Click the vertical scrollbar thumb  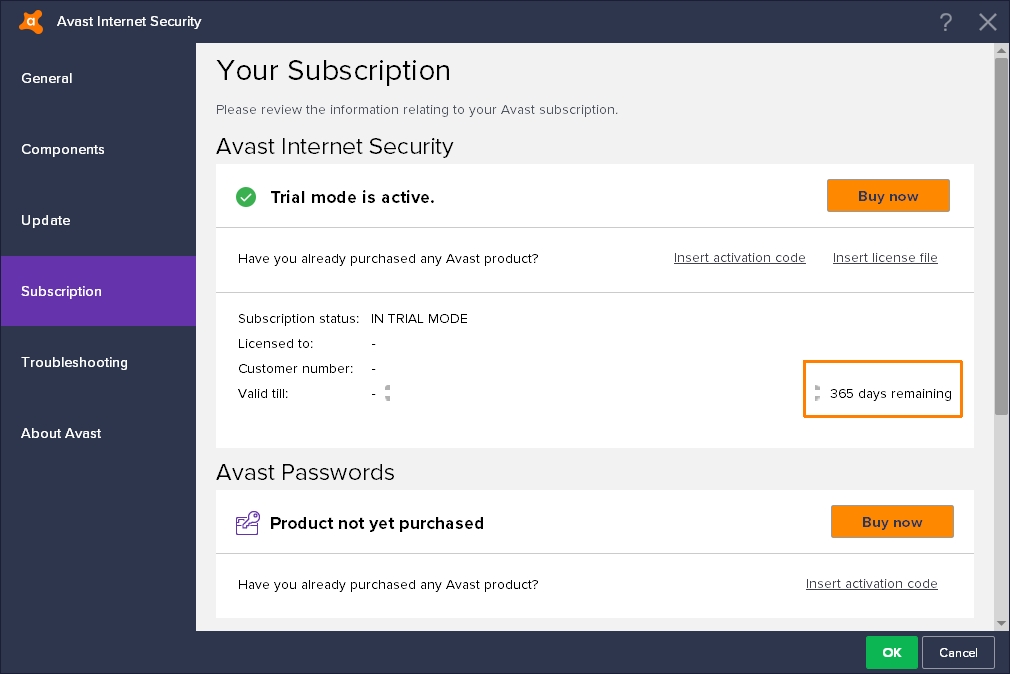(1001, 235)
